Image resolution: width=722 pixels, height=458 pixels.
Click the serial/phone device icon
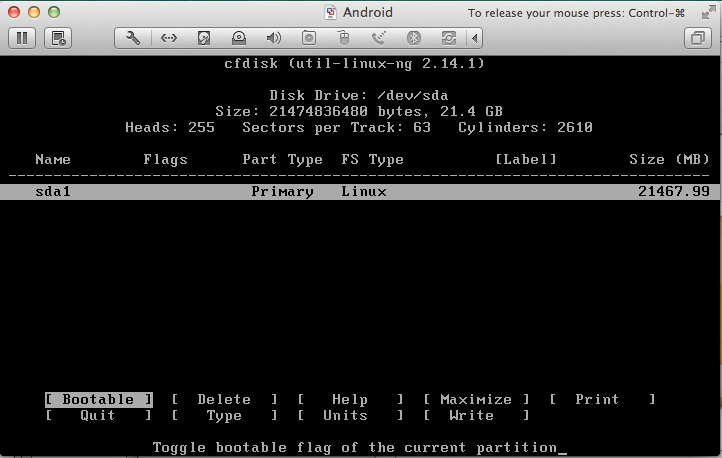[378, 38]
